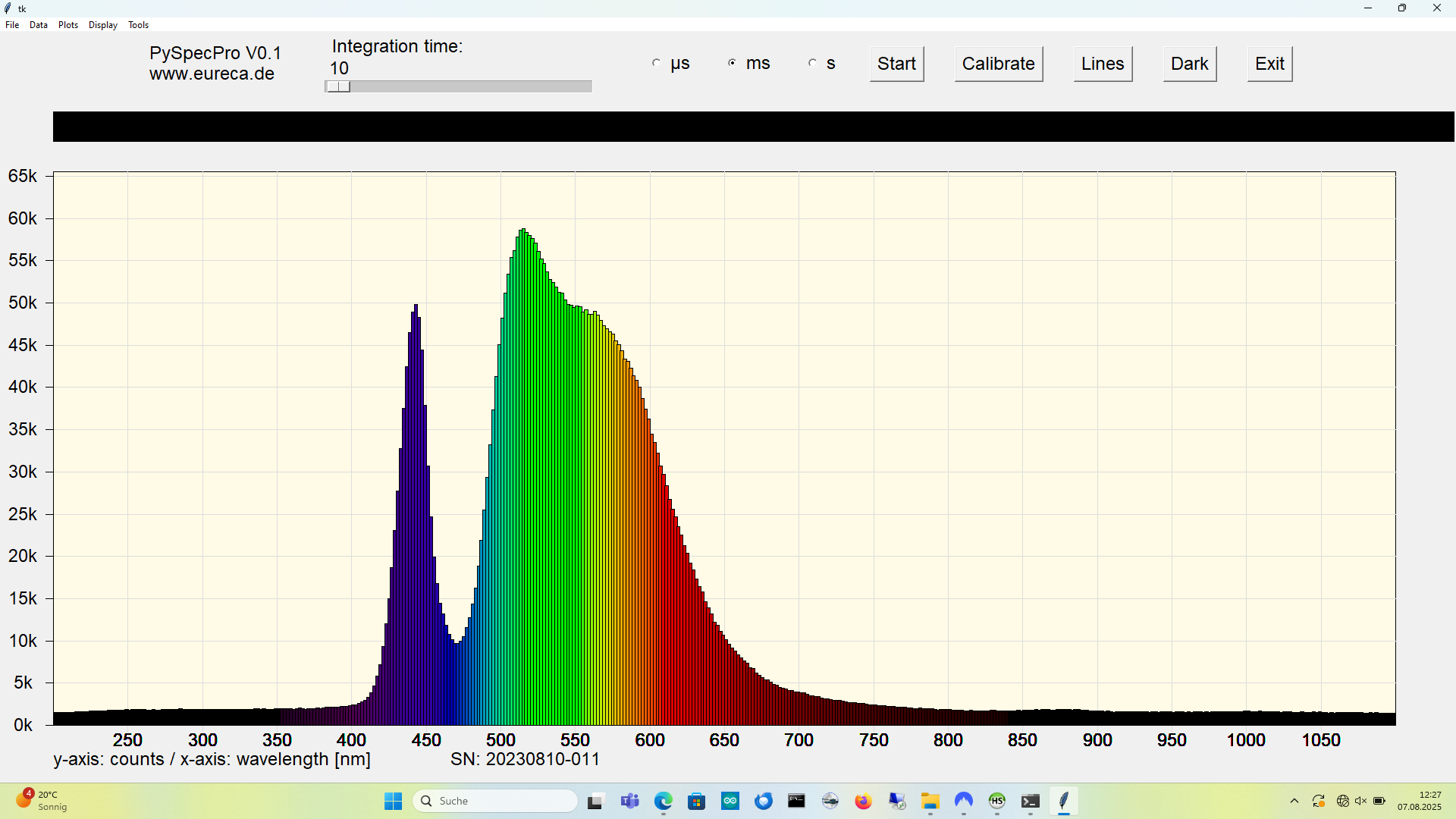The image size is (1456, 819).
Task: Open the File menu
Action: 12,25
